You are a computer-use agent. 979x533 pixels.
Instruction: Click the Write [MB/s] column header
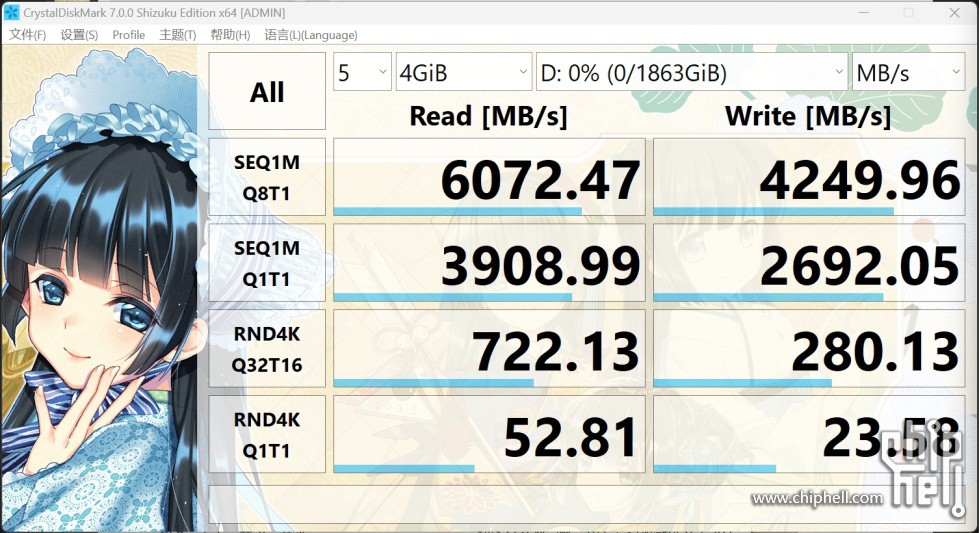coord(808,116)
